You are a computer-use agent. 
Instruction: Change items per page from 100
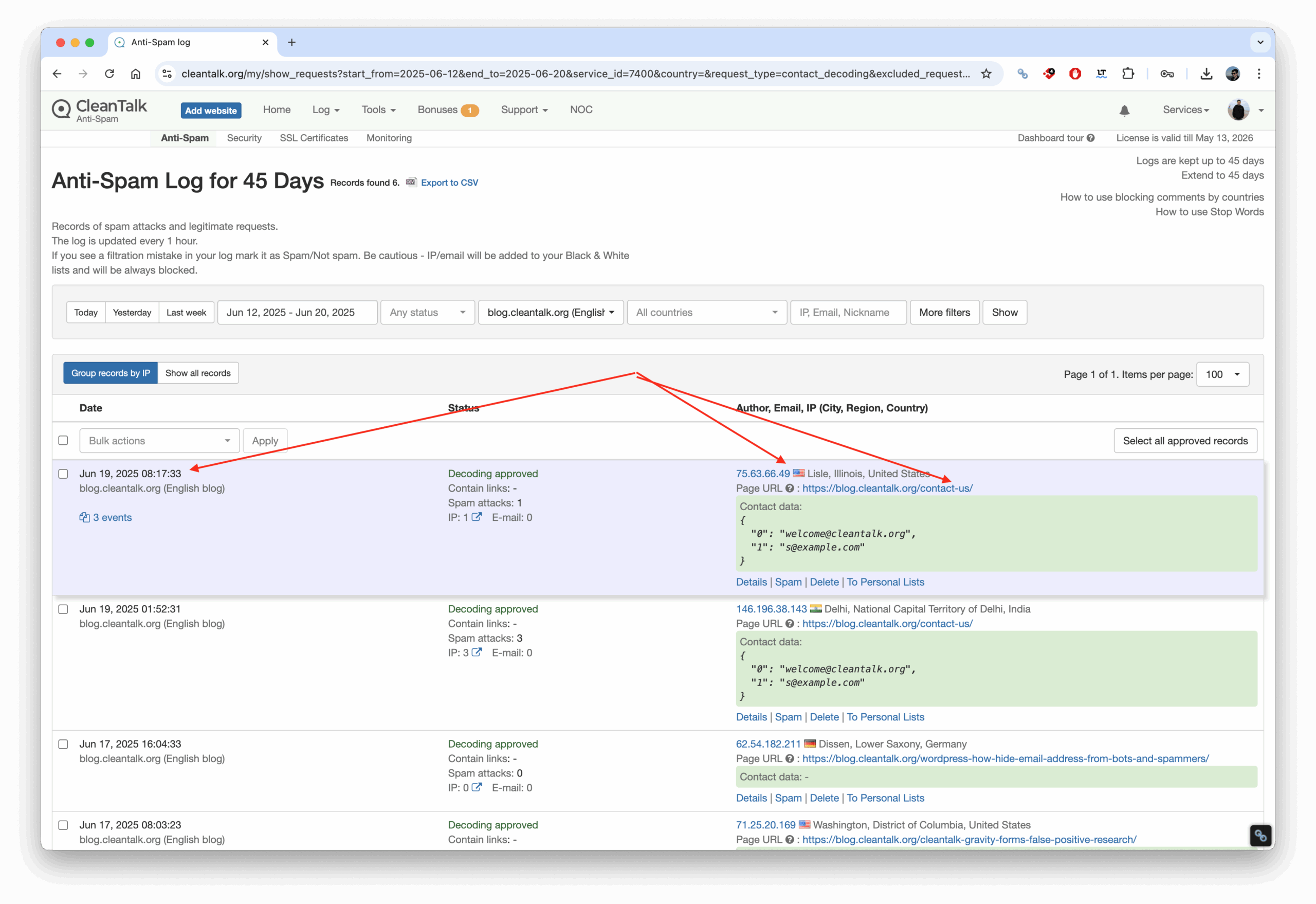coord(1222,374)
